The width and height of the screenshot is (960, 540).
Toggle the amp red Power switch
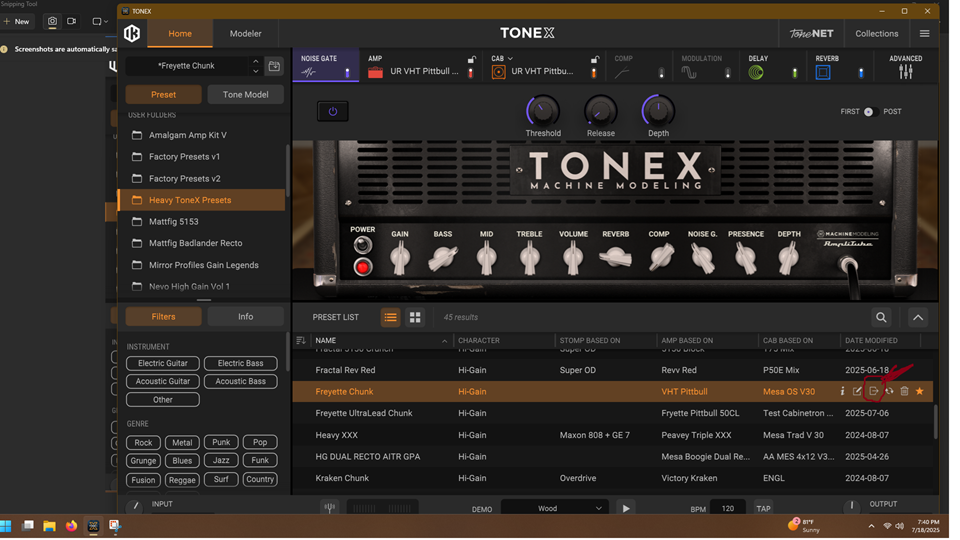point(363,267)
